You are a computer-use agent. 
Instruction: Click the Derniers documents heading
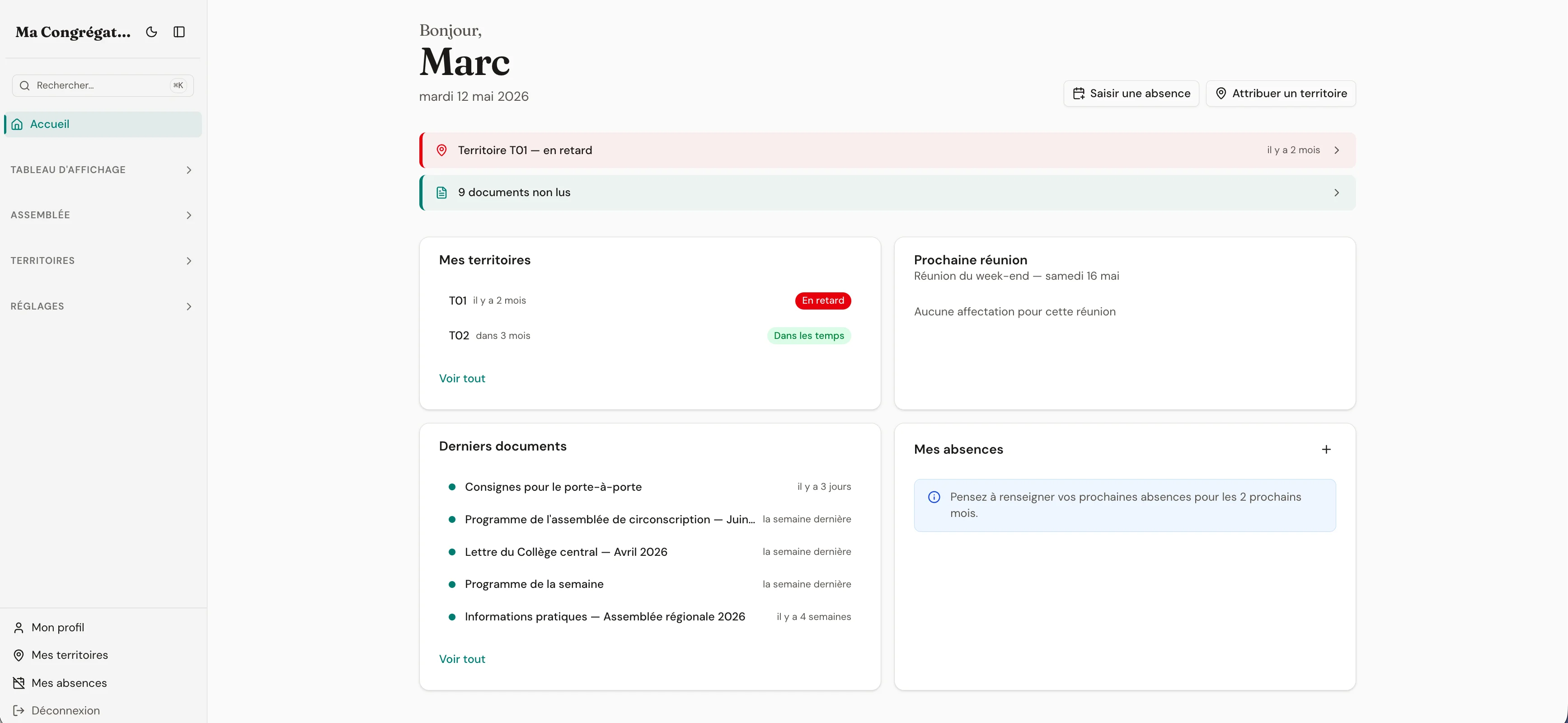pos(502,446)
